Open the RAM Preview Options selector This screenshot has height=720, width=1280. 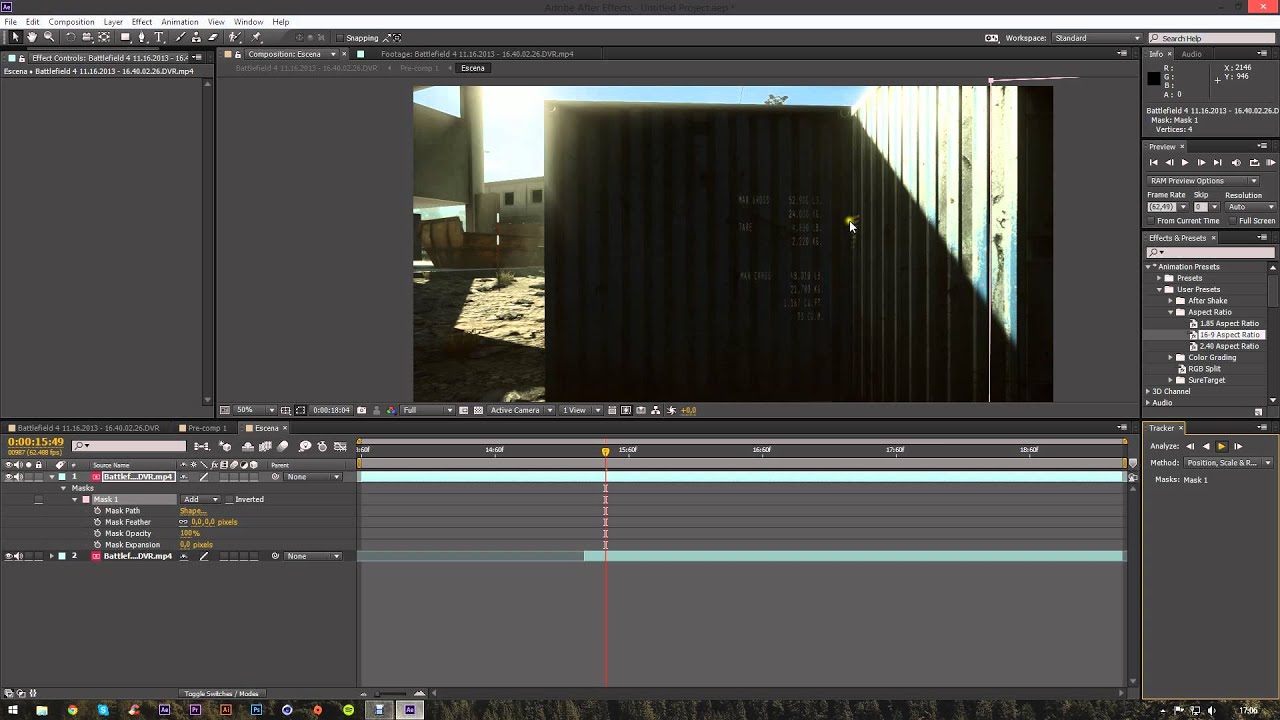click(1204, 181)
